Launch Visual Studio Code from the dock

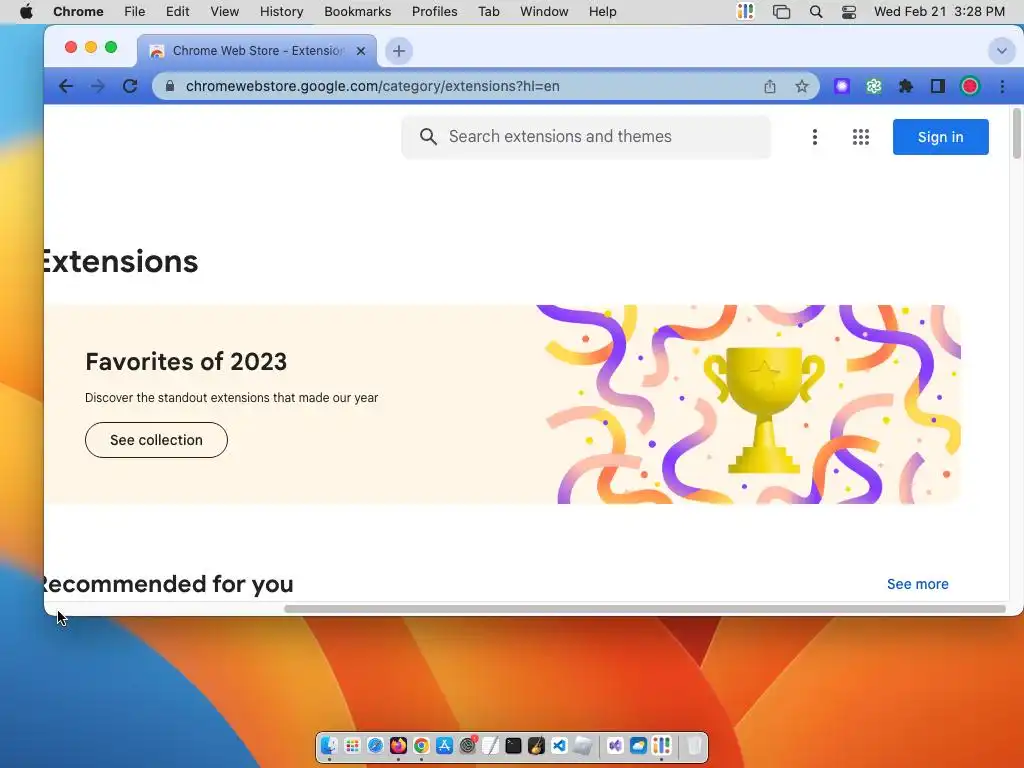coord(560,745)
